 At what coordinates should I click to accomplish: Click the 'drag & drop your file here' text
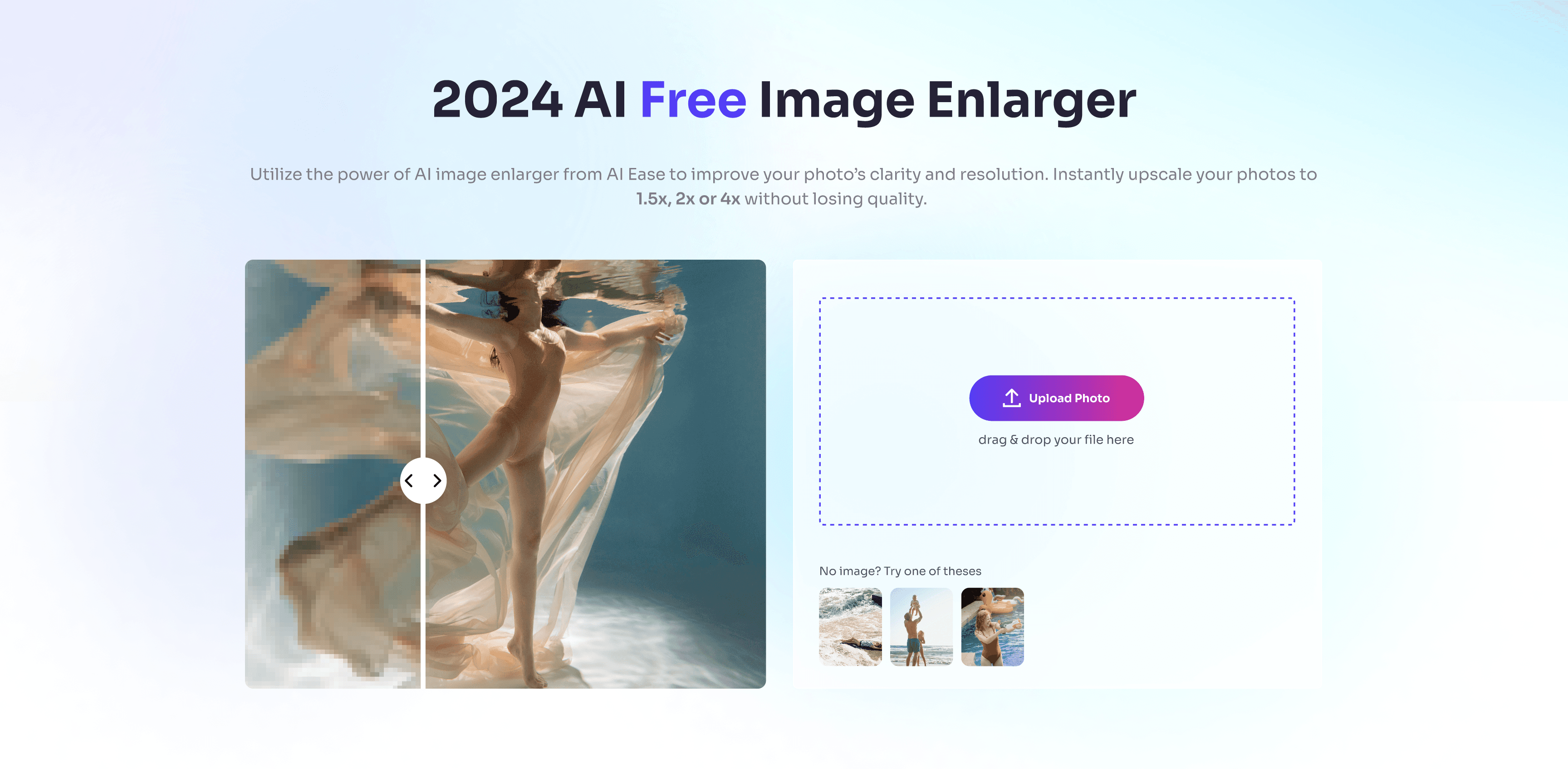[1055, 439]
